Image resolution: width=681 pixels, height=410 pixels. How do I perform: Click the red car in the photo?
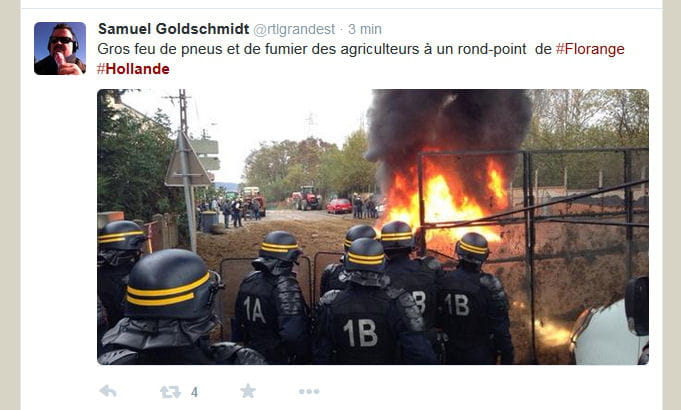339,206
